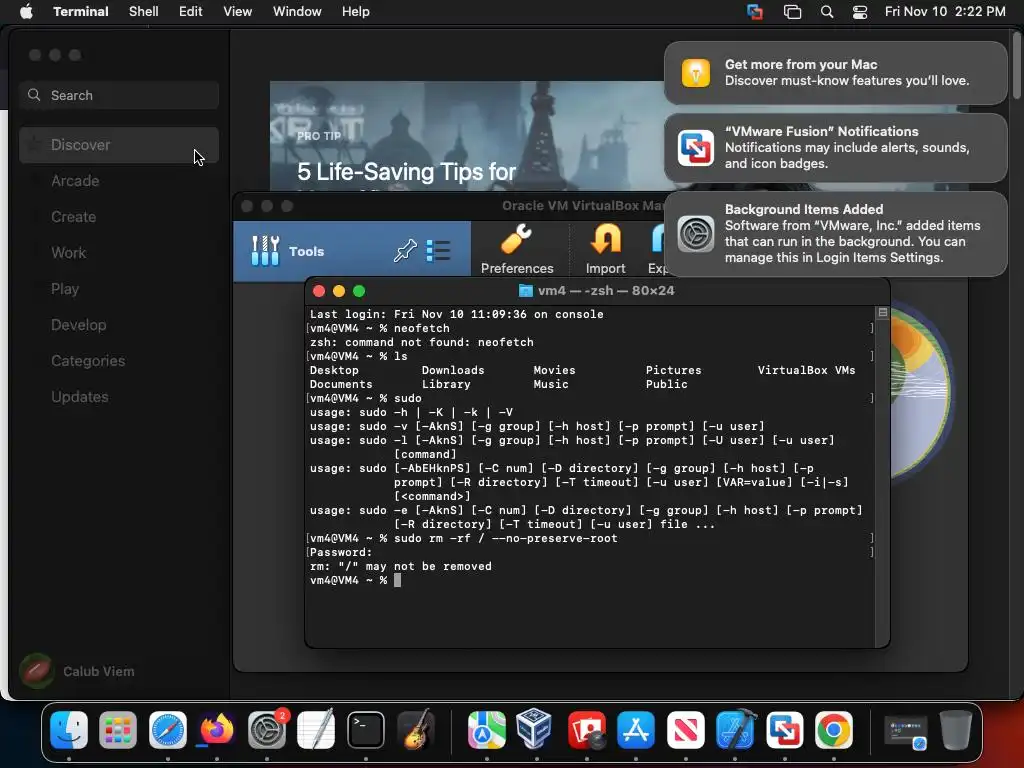Click the VirtualBox cube icon in Dock

(536, 729)
